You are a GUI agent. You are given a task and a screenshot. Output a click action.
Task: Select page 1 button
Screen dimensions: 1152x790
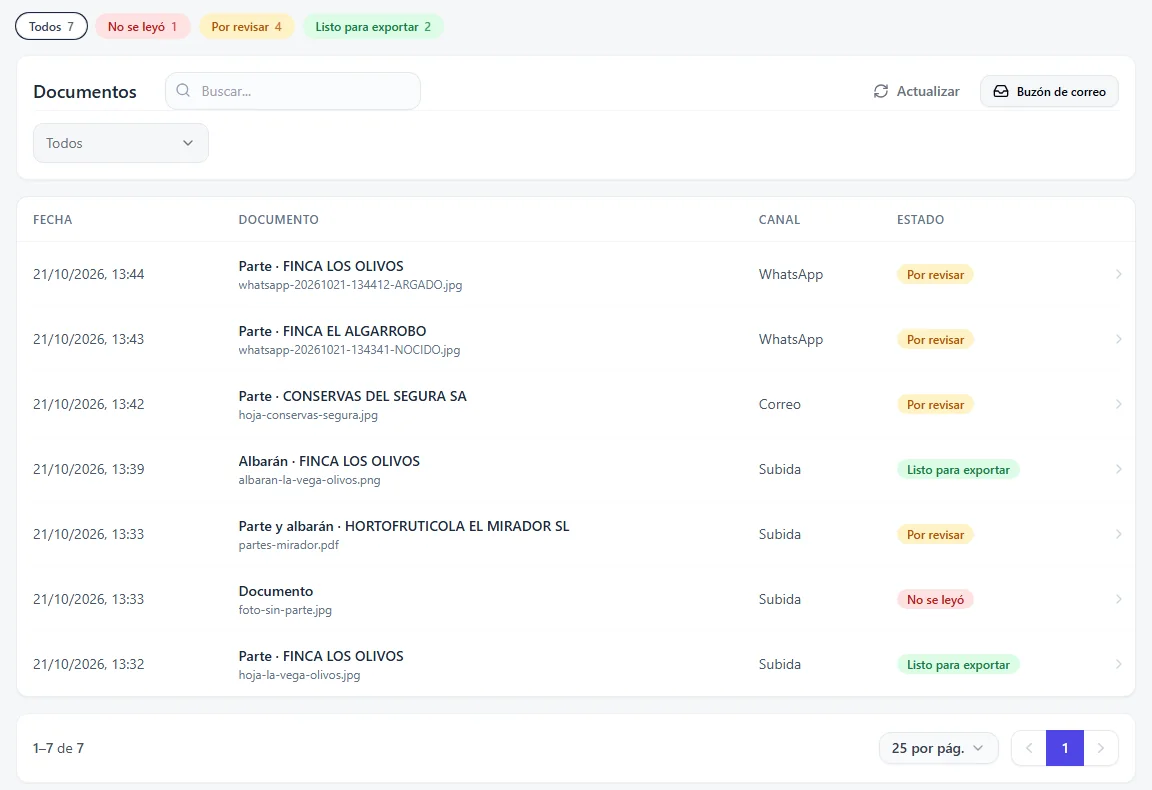pyautogui.click(x=1065, y=748)
